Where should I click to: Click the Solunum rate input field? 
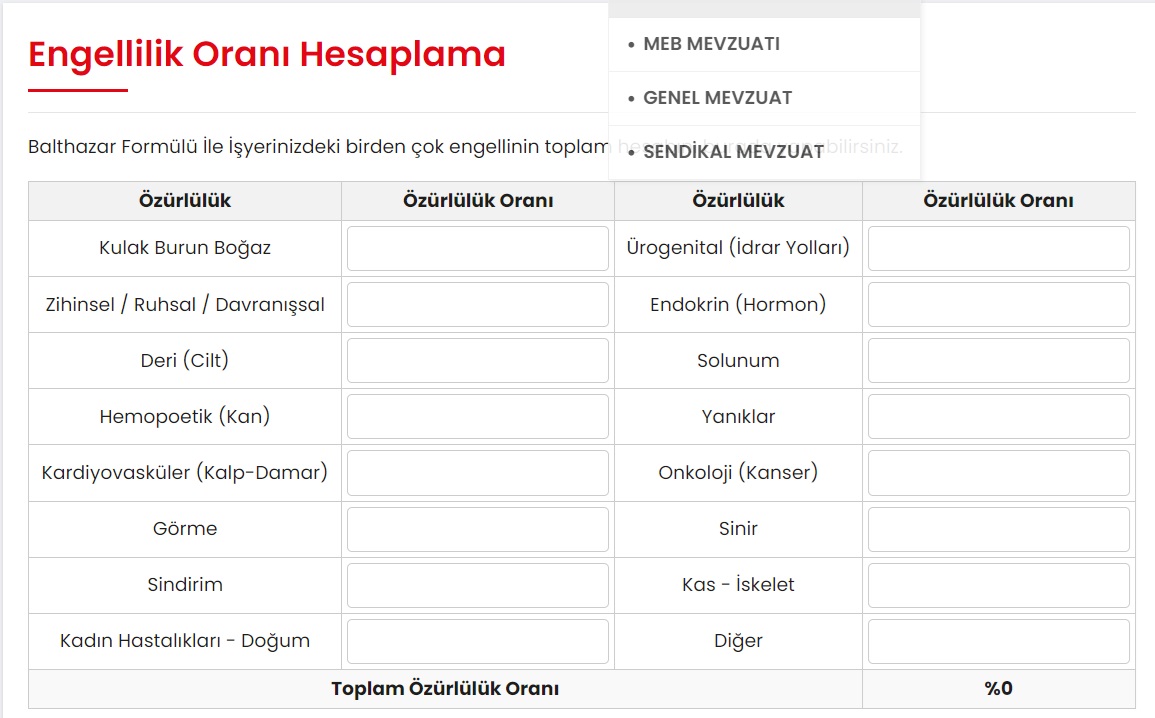[998, 361]
